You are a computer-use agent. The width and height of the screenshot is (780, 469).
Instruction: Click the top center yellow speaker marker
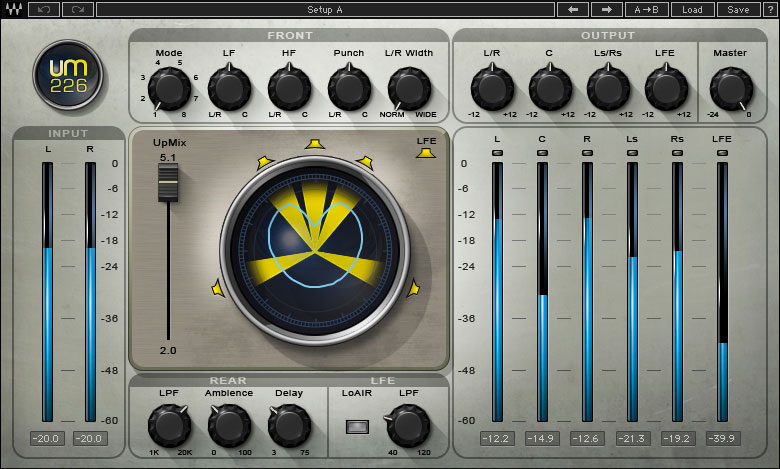click(x=315, y=144)
